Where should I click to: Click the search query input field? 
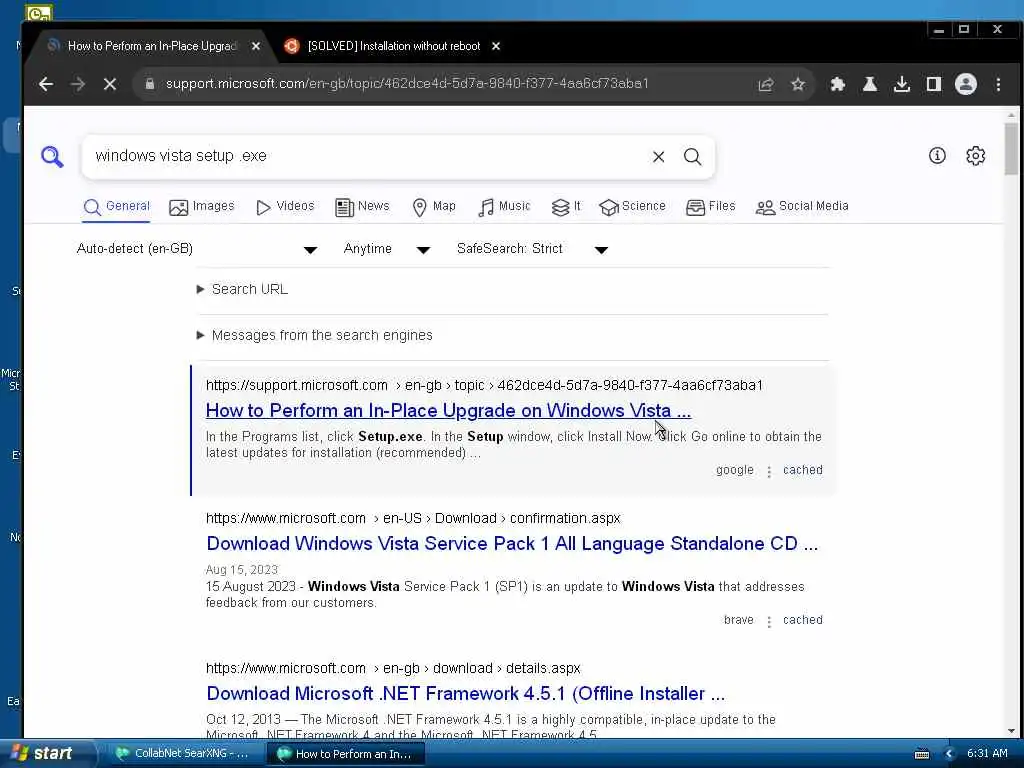coord(369,157)
